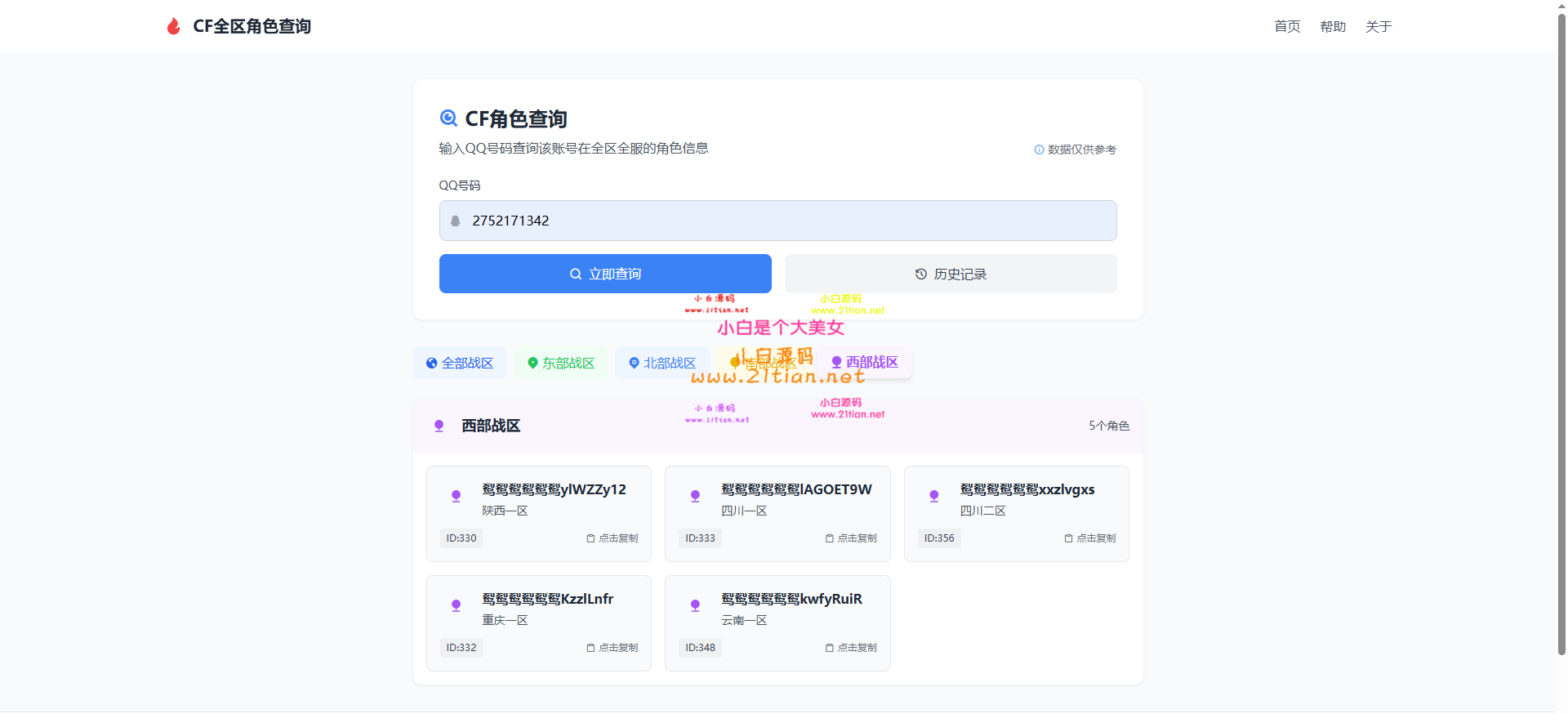Click copy icon on ID:356 card

(1068, 538)
